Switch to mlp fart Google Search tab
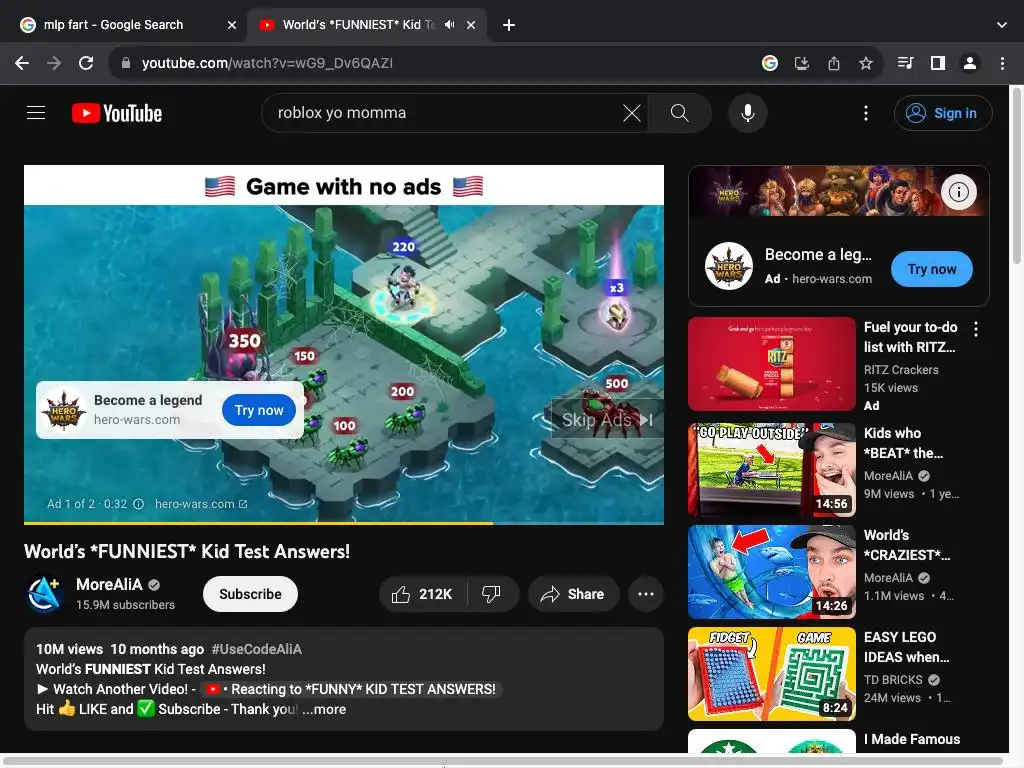Screen dimensions: 1024x768 click(x=124, y=25)
